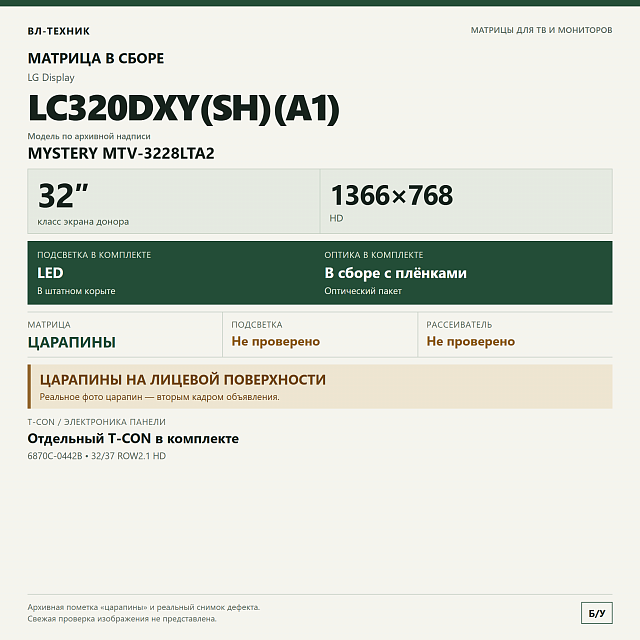Screen dimensions: 640x640
Task: Click the ЦАРАПИНЫ НА ЛИЦЕВОЙ ПОВЕРХНОСТИ warning title
Action: pyautogui.click(x=183, y=380)
